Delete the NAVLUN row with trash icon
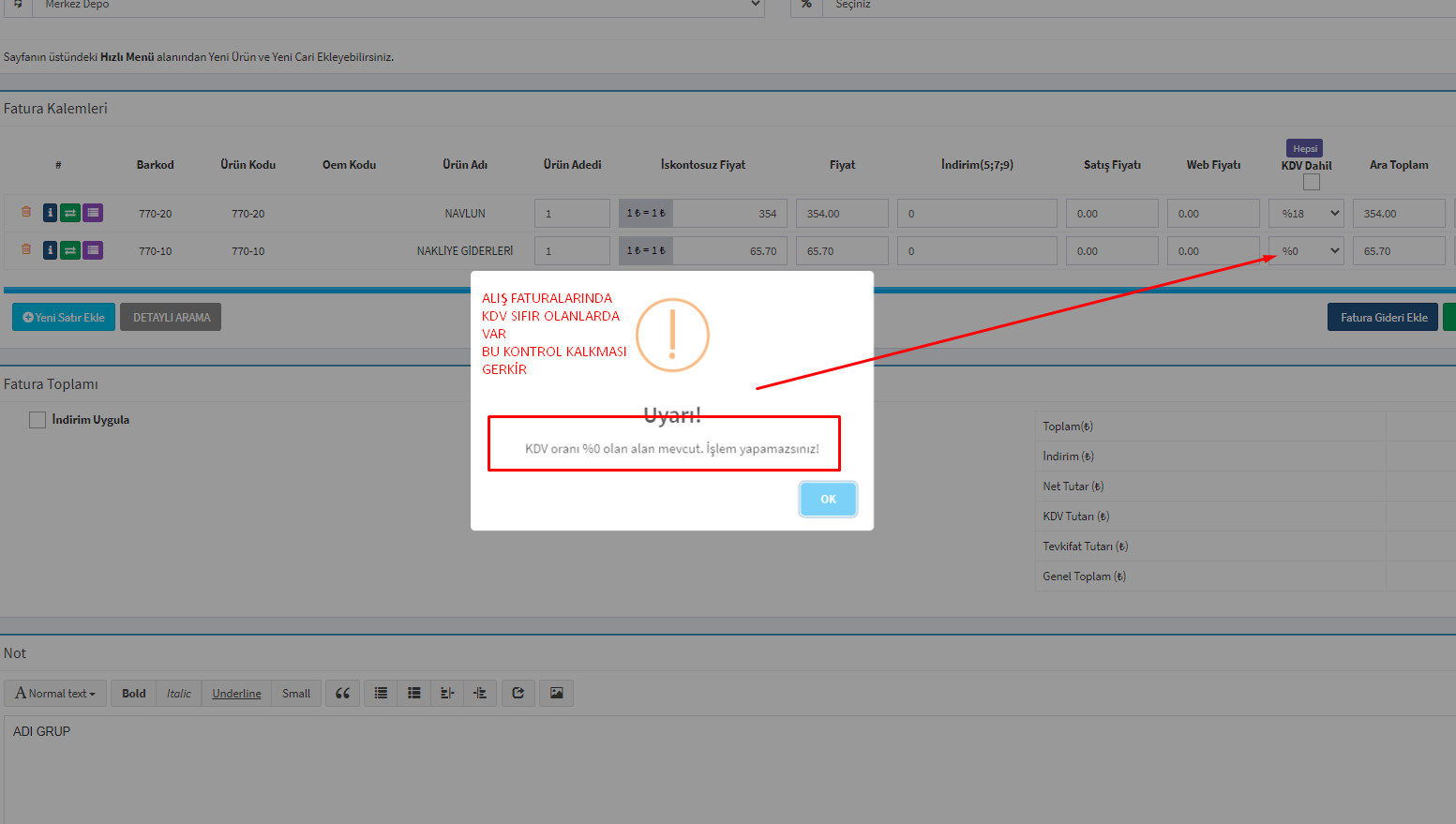 tap(26, 212)
